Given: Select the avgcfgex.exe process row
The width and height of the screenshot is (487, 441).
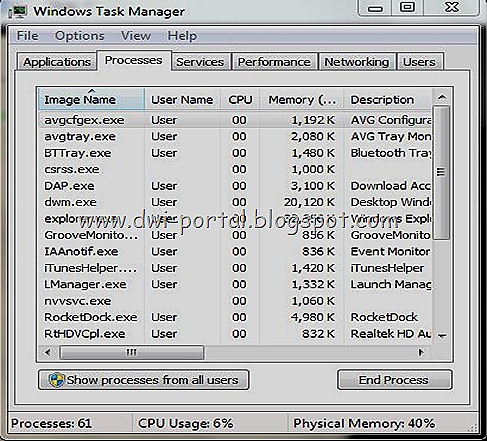Looking at the screenshot, I should tap(235, 120).
